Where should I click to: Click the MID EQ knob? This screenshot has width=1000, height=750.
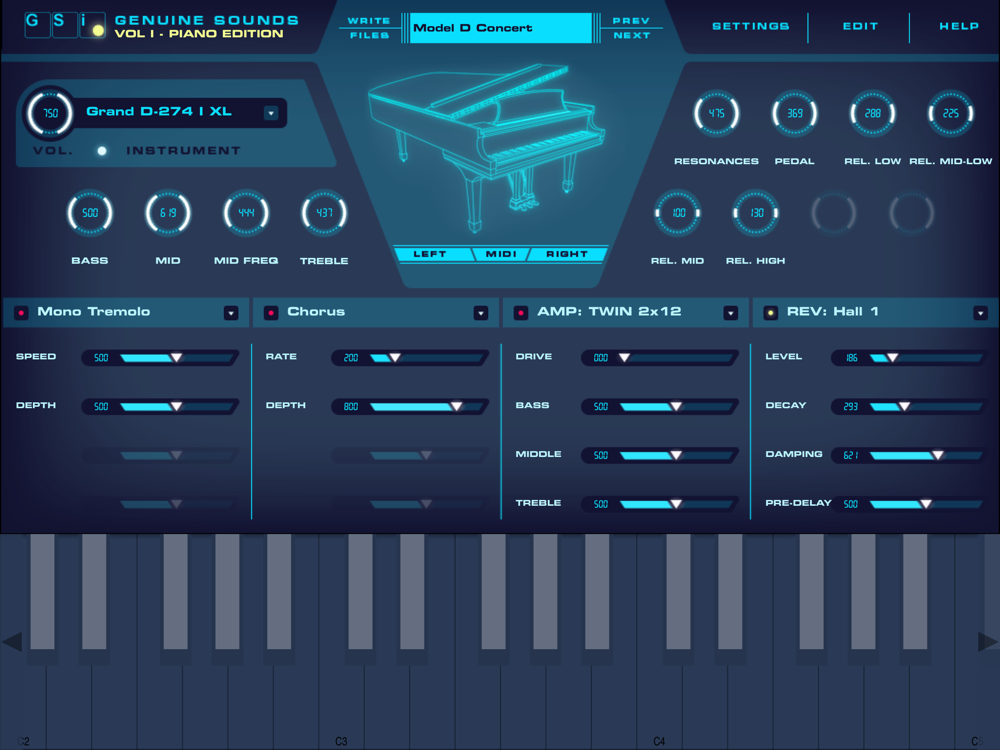[x=168, y=213]
